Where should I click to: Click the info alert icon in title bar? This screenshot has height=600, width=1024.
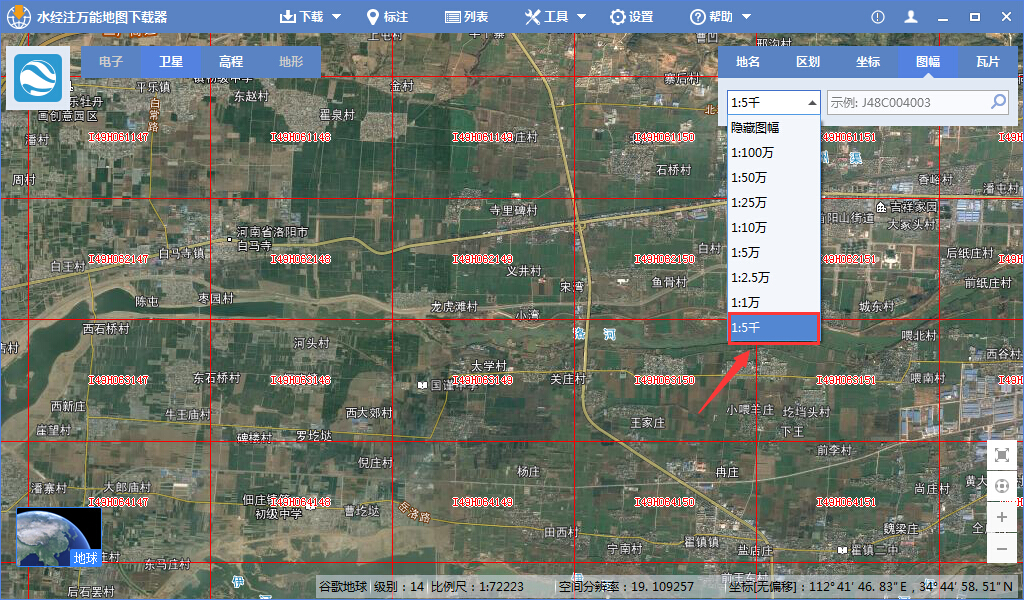click(x=878, y=17)
